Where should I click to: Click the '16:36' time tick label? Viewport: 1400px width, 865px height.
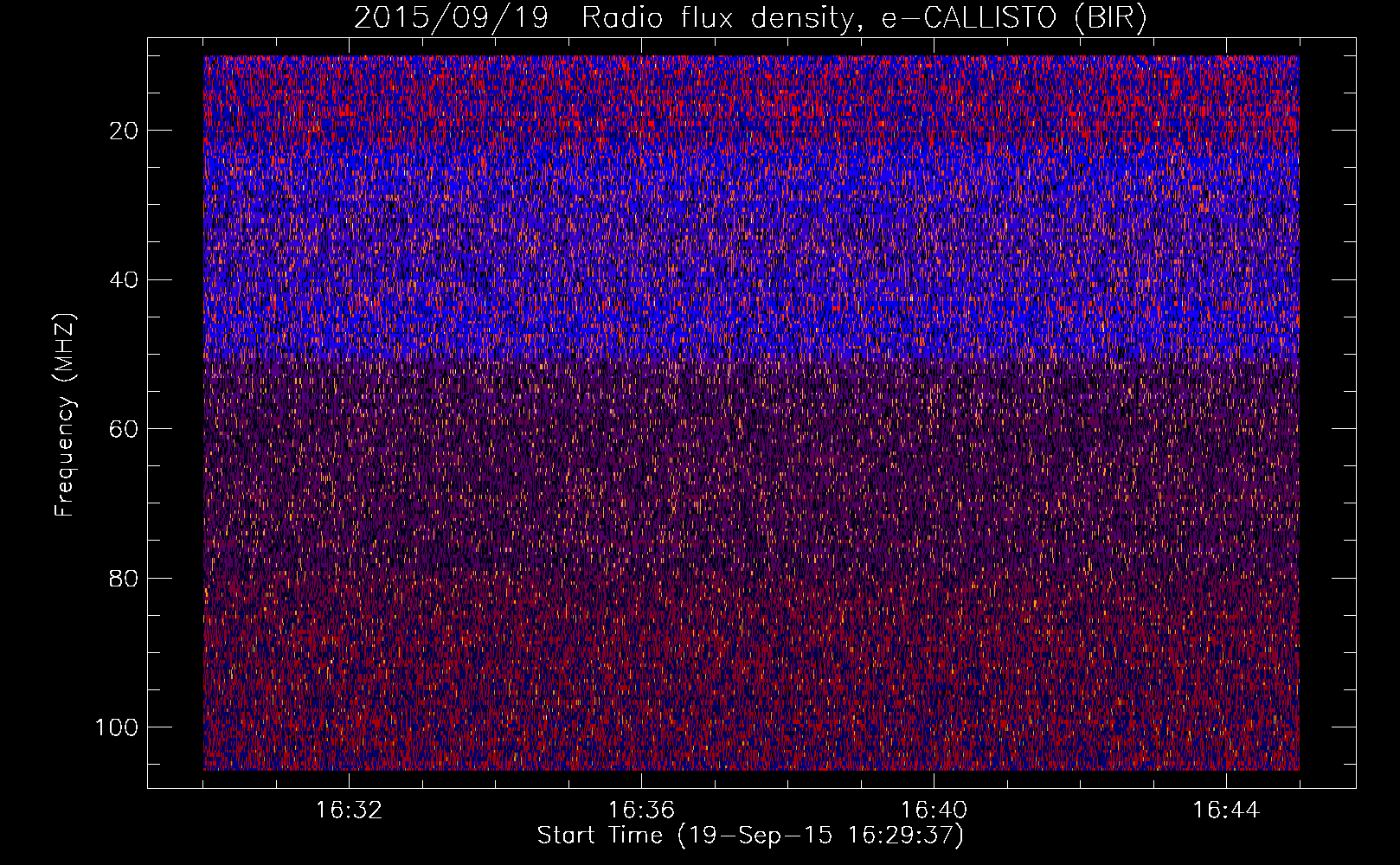pyautogui.click(x=641, y=811)
